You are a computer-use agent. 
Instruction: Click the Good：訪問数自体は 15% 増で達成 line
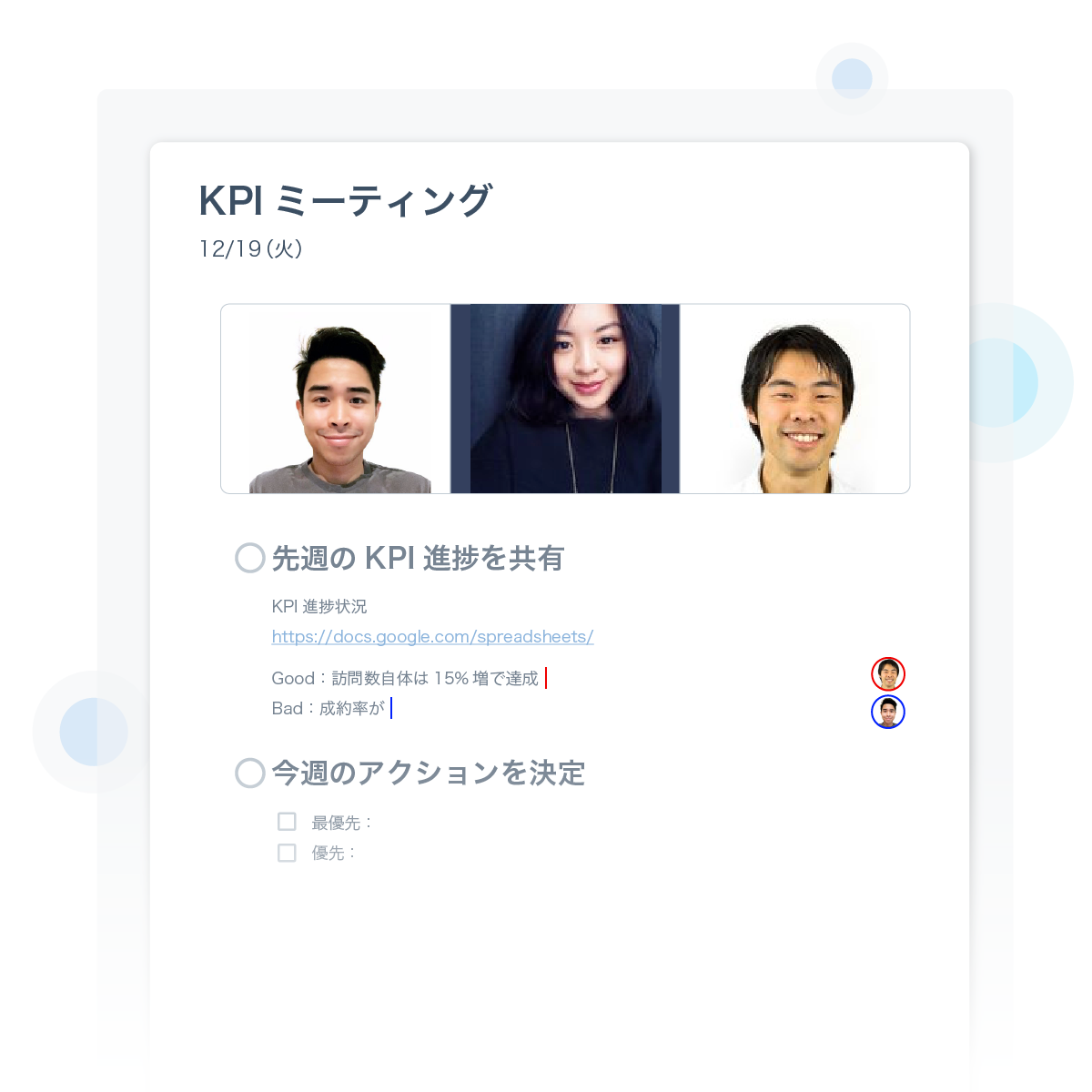coord(405,678)
